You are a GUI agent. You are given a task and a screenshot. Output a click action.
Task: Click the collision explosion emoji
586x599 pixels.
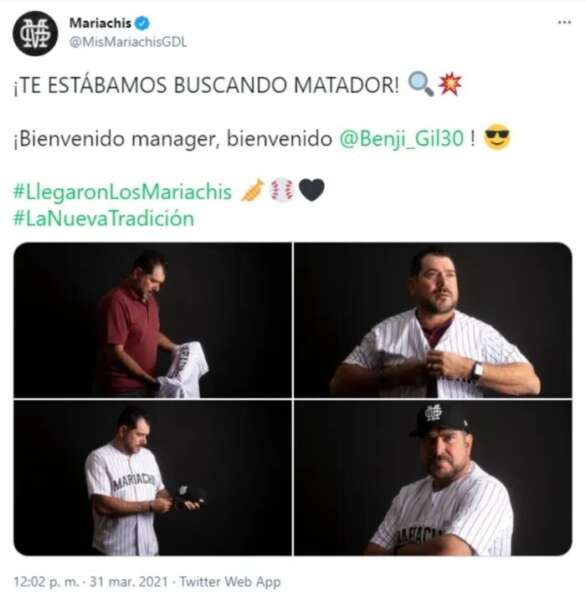(x=450, y=84)
